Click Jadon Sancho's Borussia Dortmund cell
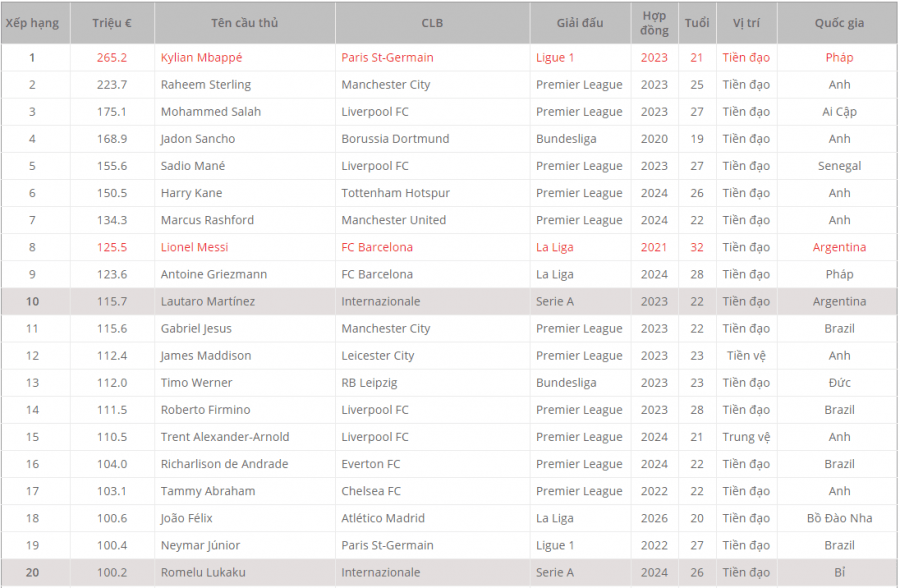This screenshot has width=900, height=588. pyautogui.click(x=395, y=139)
